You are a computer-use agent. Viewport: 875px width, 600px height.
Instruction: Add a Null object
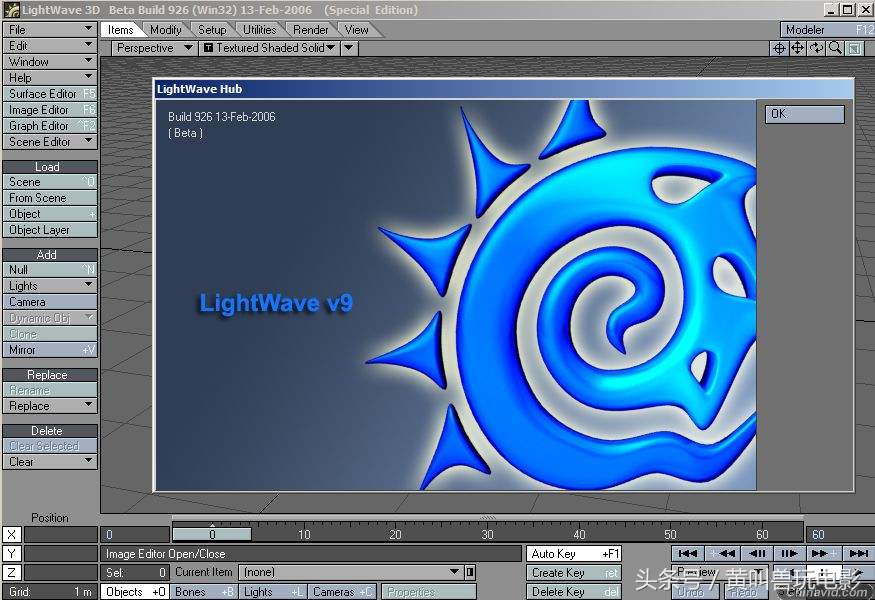coord(50,270)
